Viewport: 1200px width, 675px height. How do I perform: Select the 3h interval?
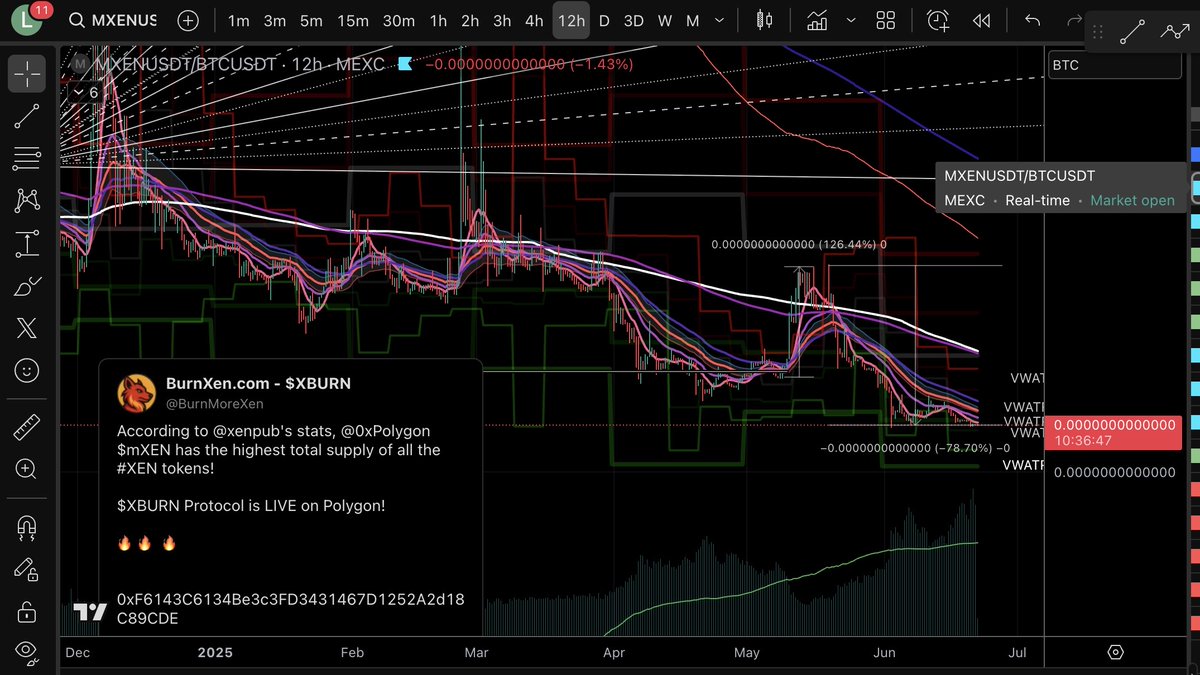502,20
